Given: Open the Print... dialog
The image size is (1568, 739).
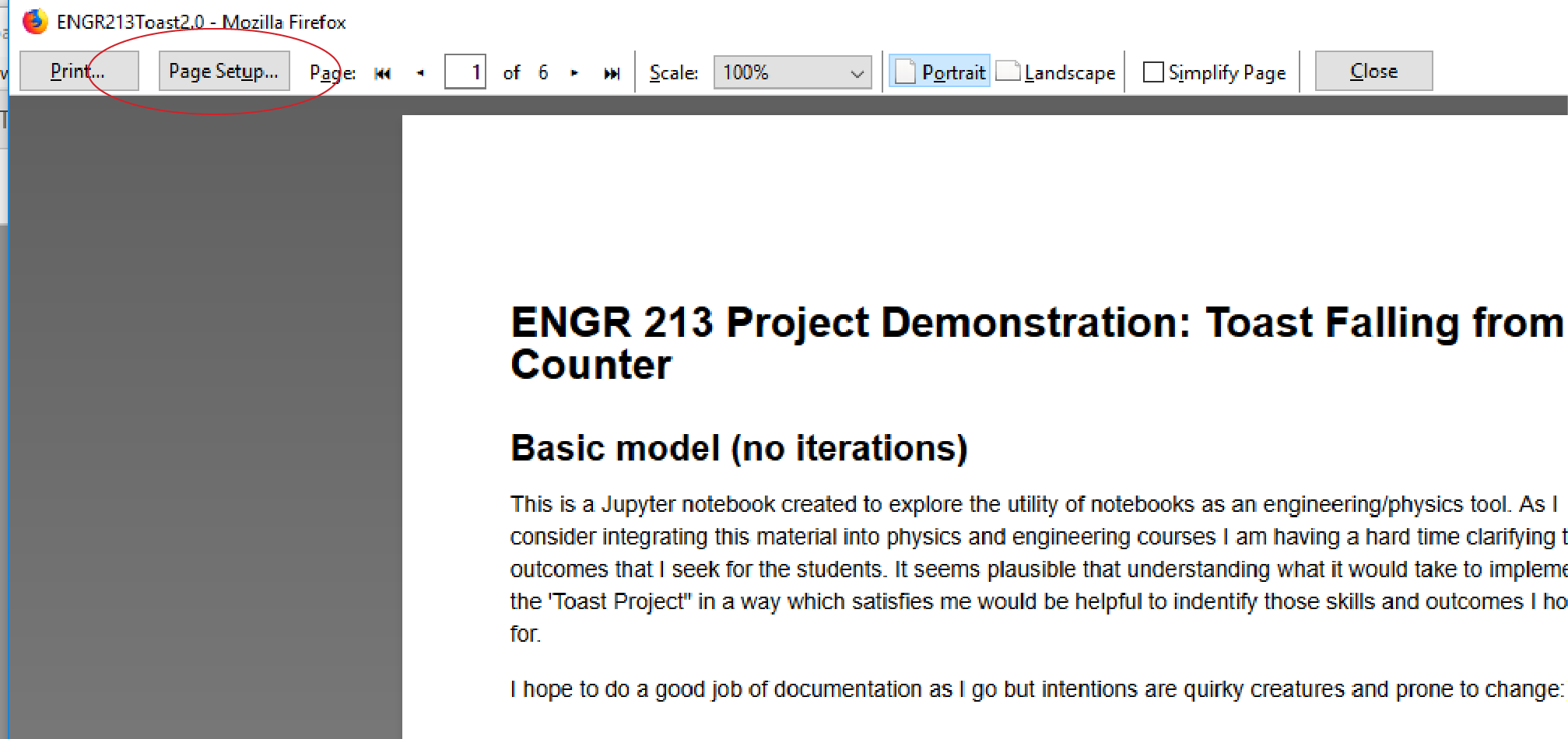Looking at the screenshot, I should [x=79, y=72].
